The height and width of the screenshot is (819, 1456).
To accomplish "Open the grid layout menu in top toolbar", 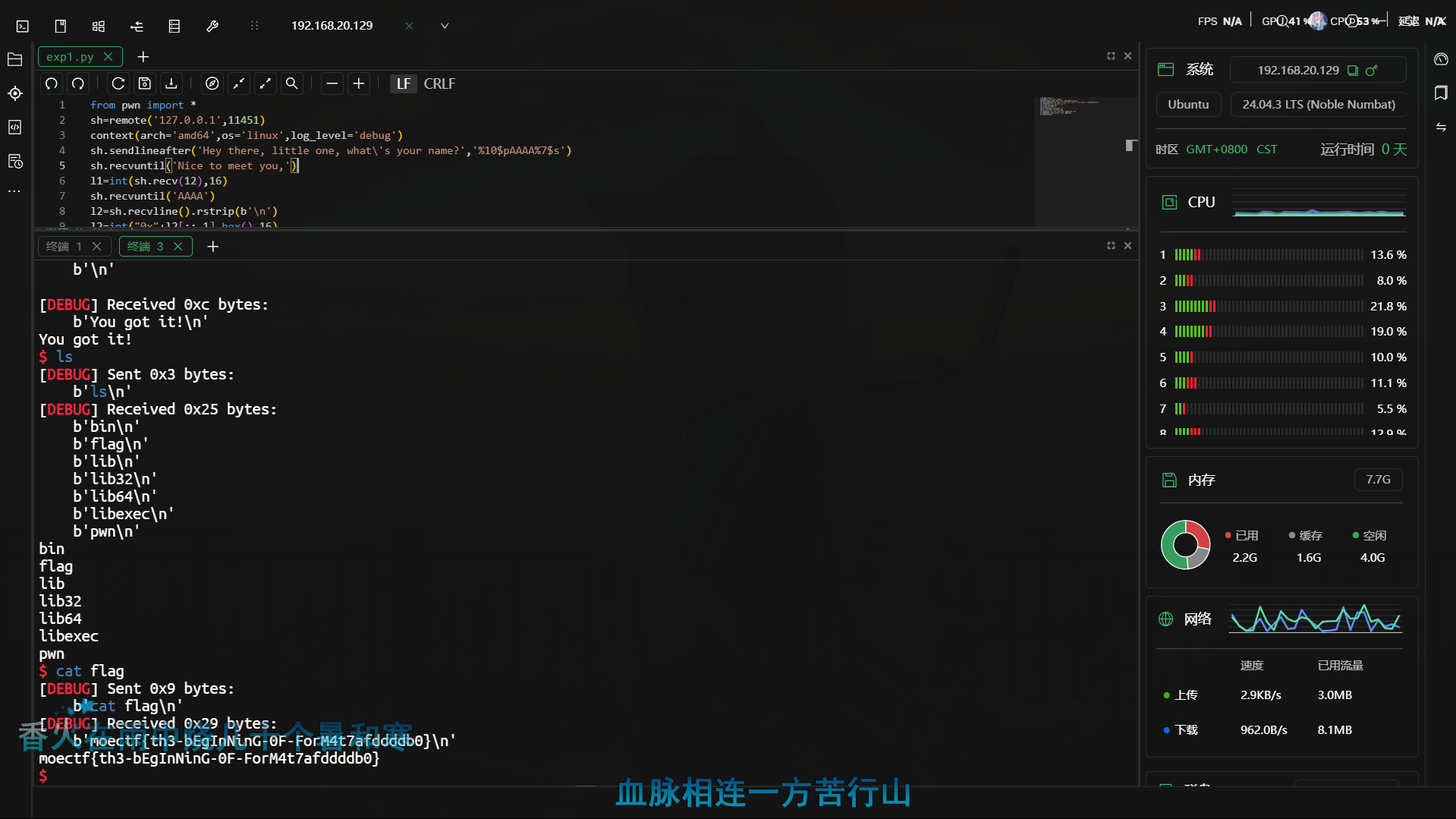I will tap(98, 25).
